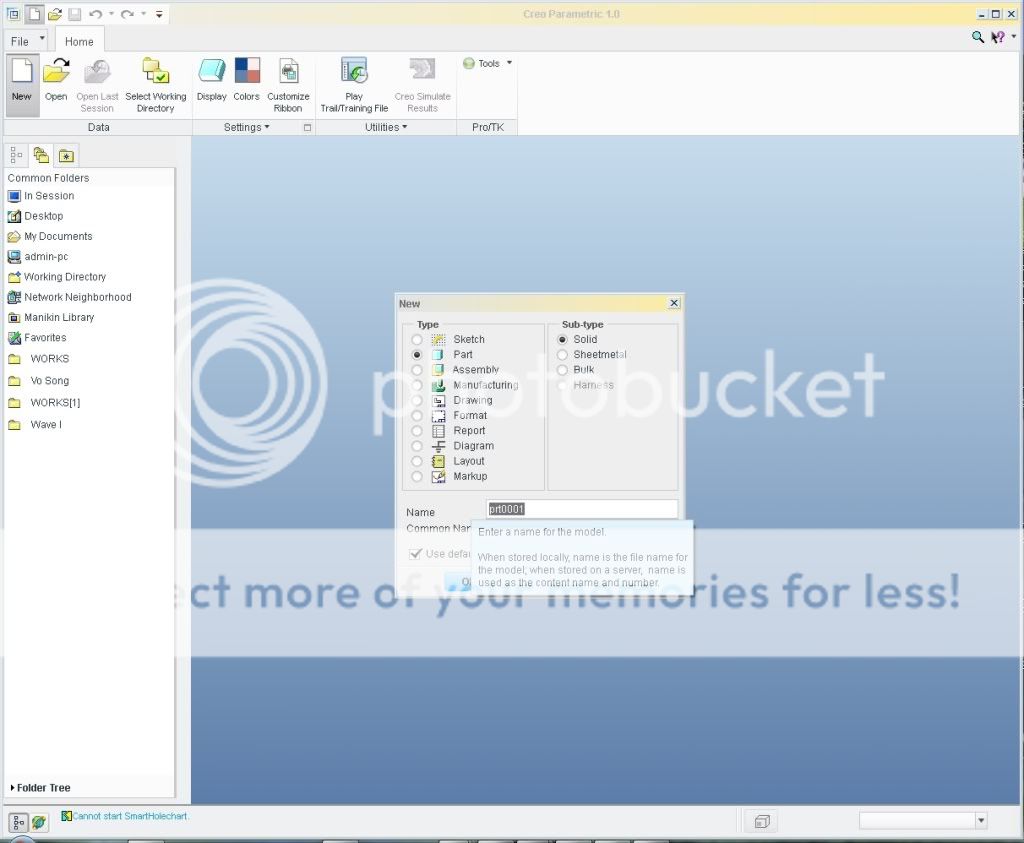Click the help question-mark cursor icon
1024x843 pixels.
tap(998, 37)
